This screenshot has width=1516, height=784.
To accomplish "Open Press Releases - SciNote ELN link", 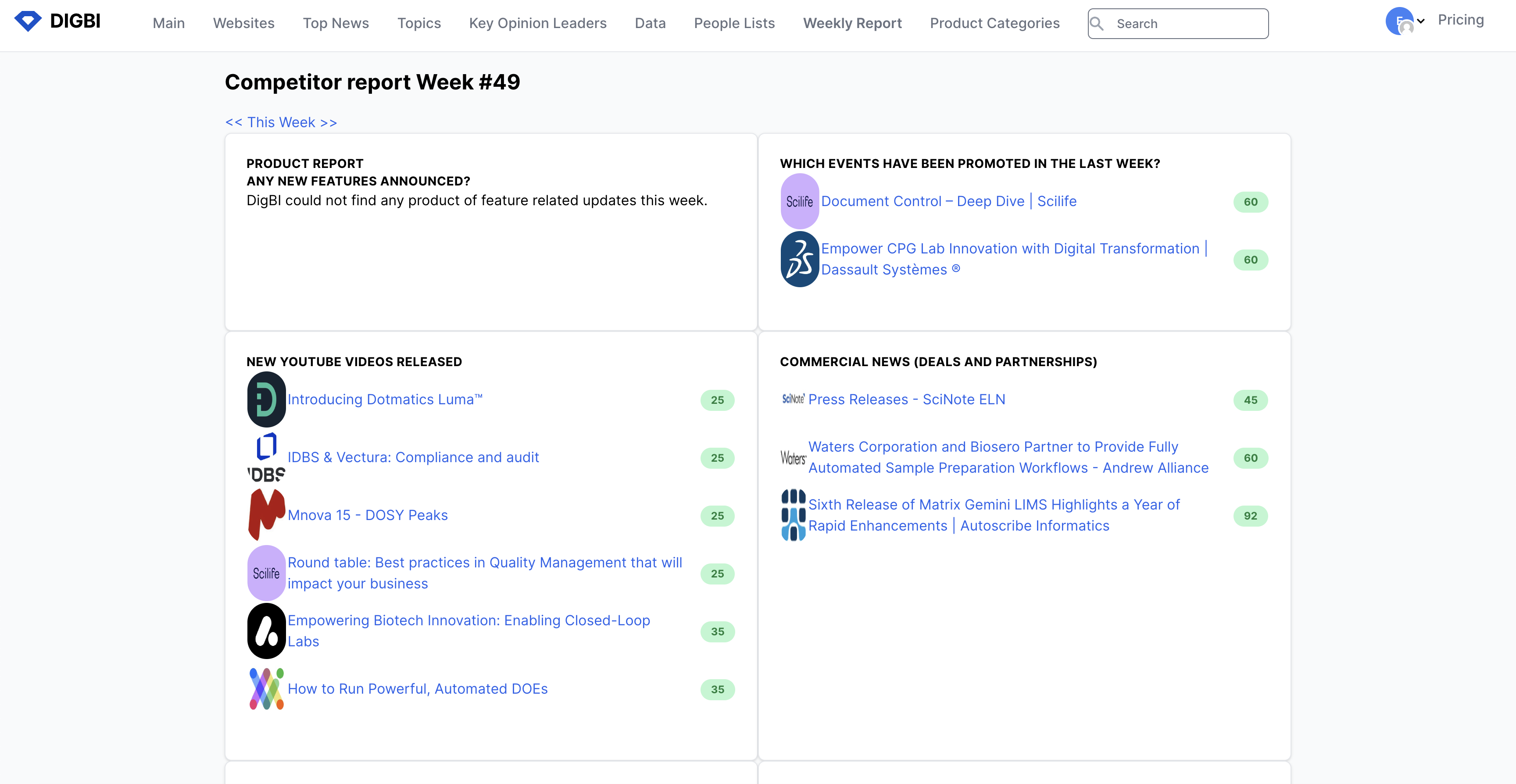I will (907, 399).
